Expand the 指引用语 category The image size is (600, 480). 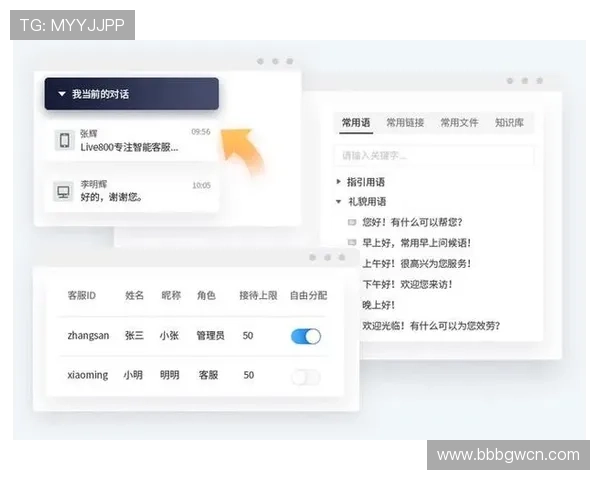click(x=338, y=181)
